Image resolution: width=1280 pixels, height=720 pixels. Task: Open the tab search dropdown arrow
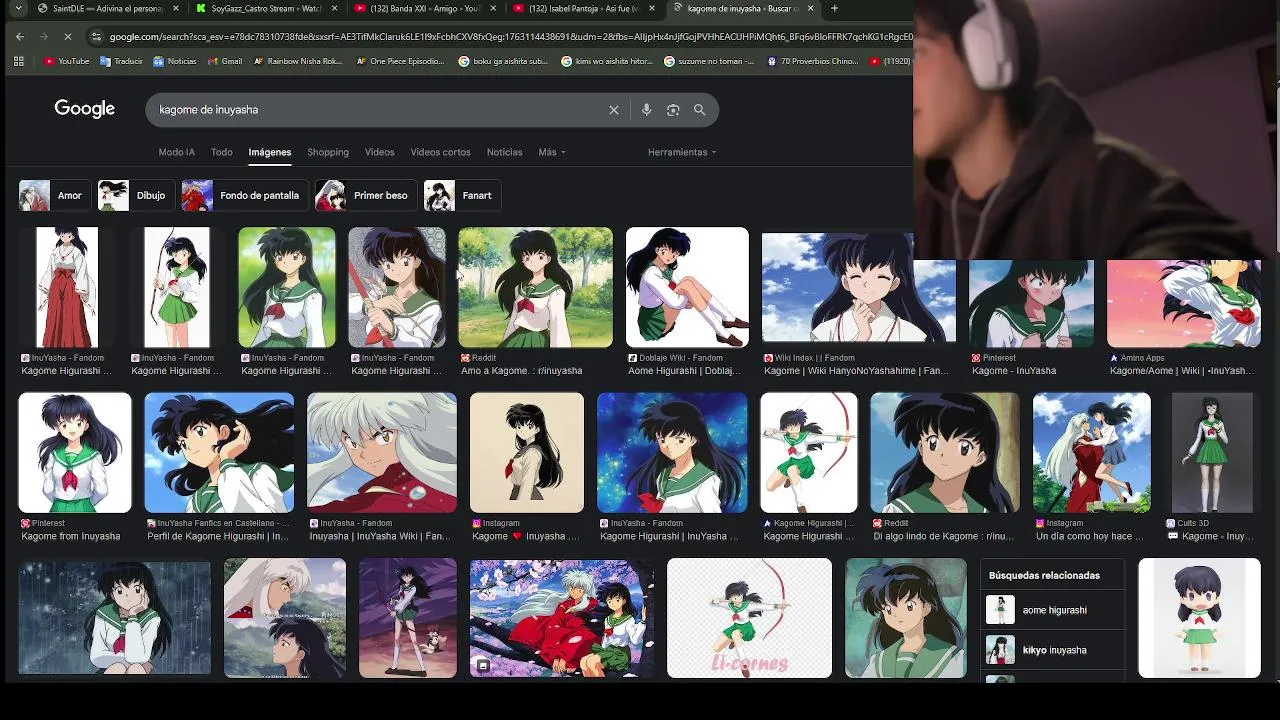coord(18,8)
